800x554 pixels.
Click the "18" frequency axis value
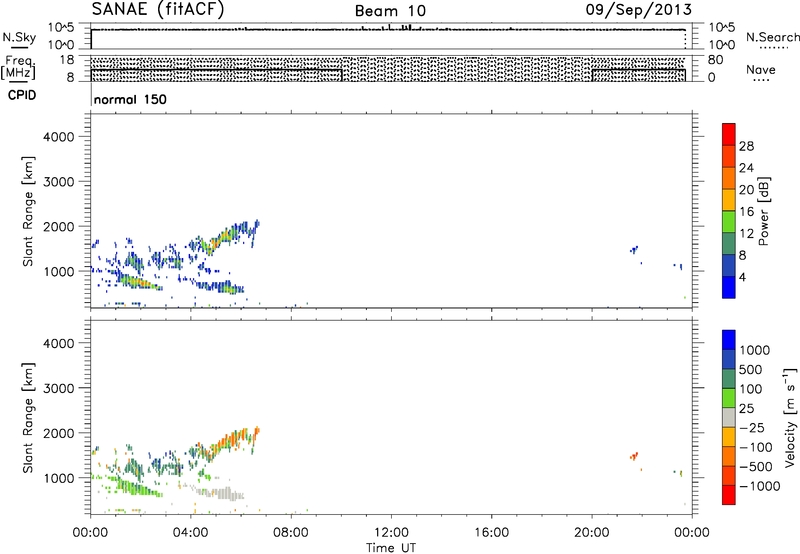66,60
